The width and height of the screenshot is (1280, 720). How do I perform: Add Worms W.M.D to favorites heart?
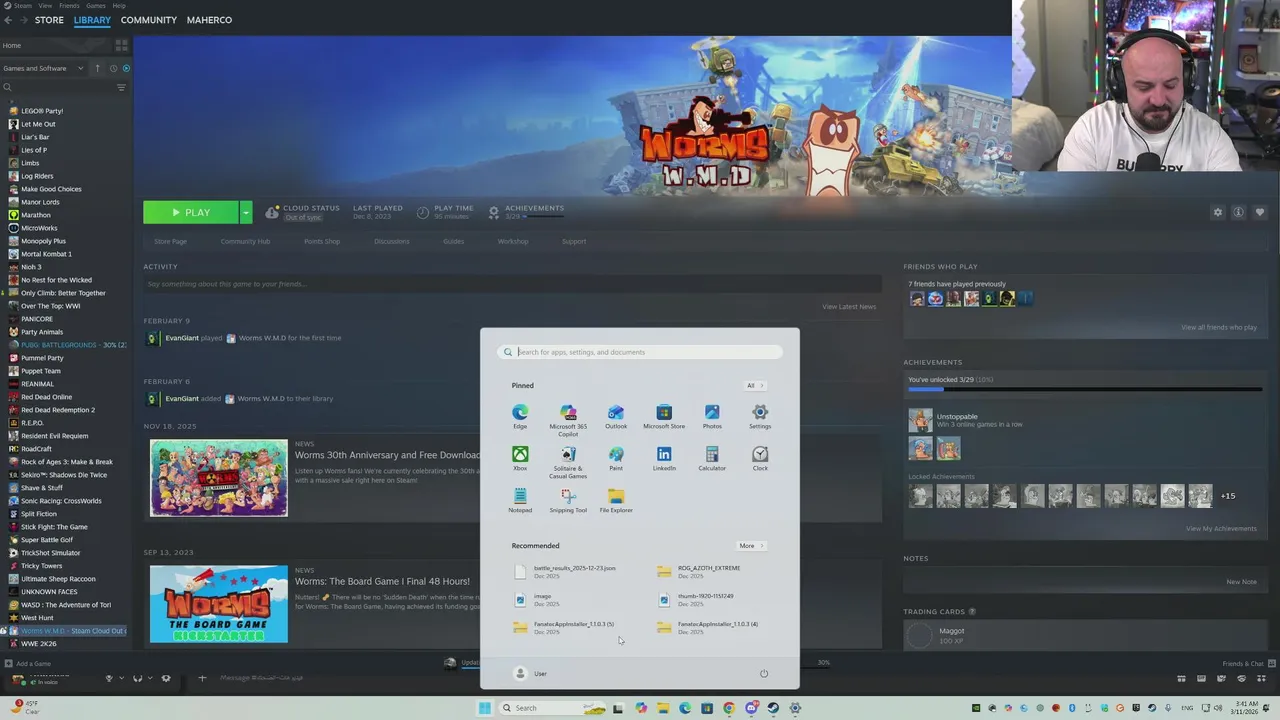pyautogui.click(x=1259, y=212)
